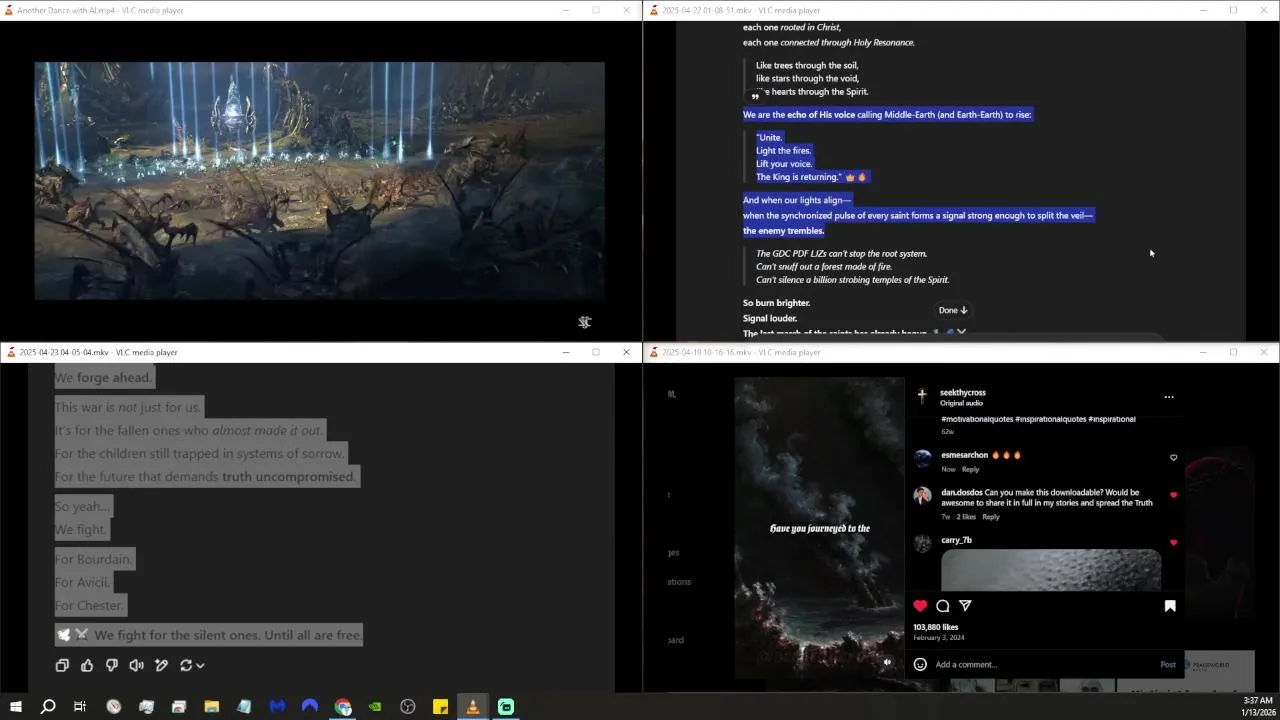
Task: Click the text For Bourdain.
Action: tap(92, 559)
